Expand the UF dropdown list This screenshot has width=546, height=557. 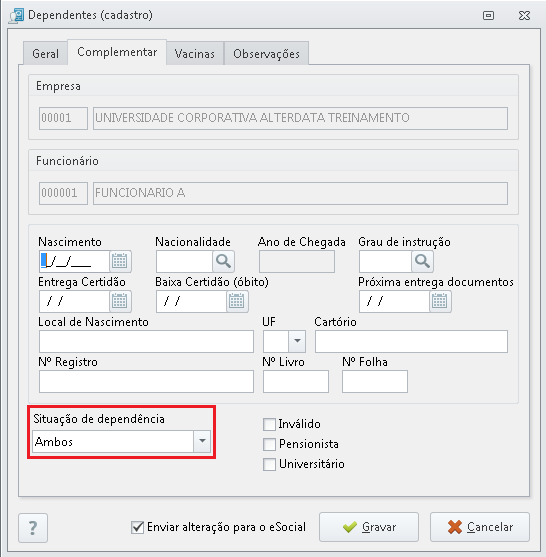pyautogui.click(x=297, y=341)
